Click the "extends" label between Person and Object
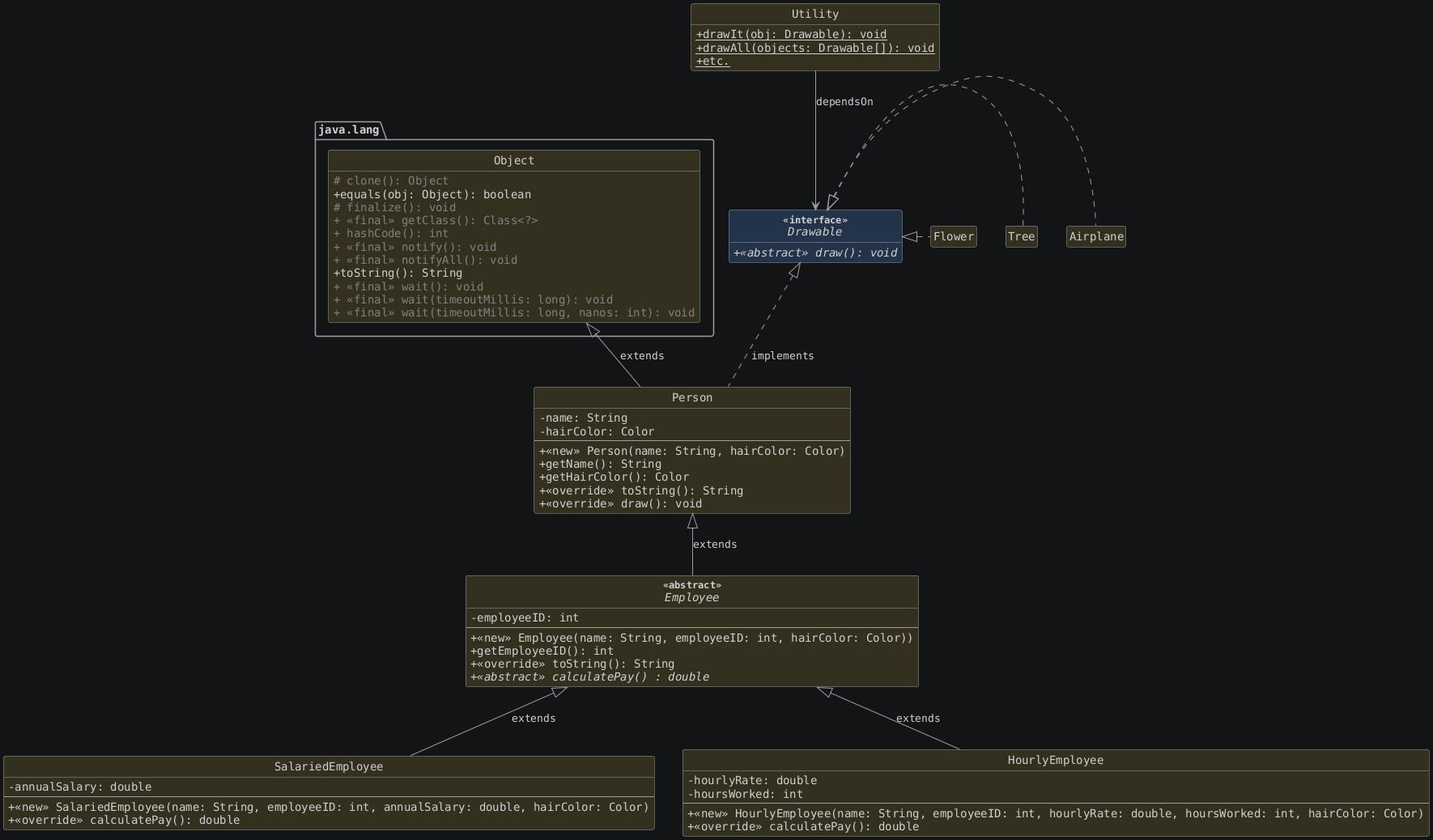The height and width of the screenshot is (840, 1433). tap(642, 356)
